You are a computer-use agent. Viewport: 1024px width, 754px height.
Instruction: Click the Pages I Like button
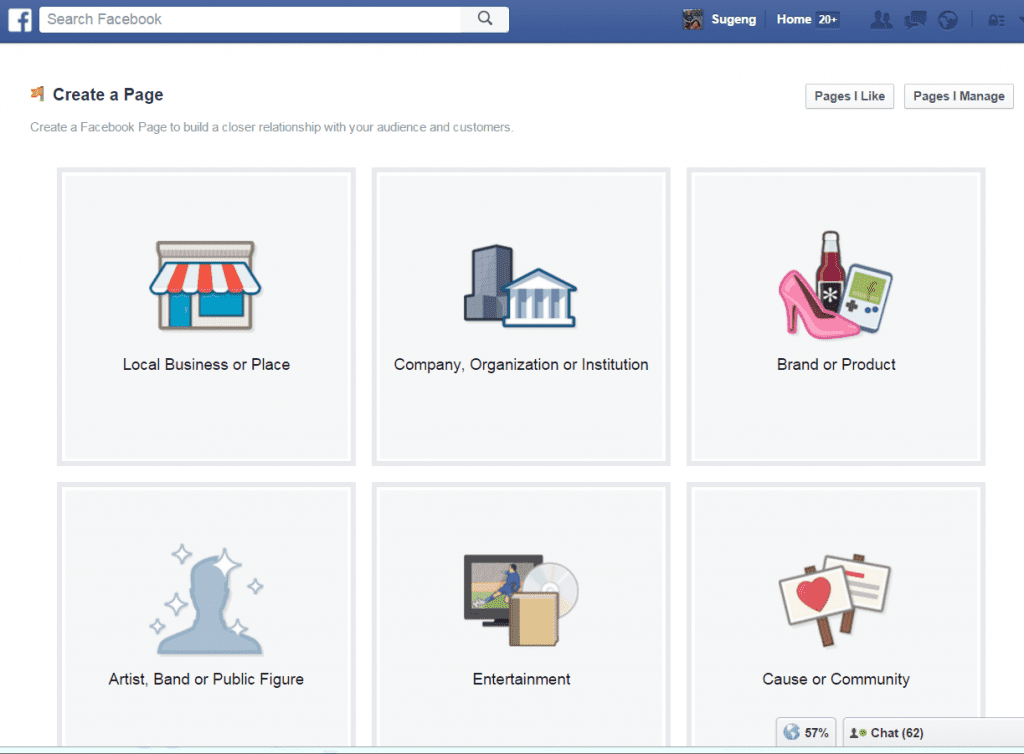click(x=849, y=96)
